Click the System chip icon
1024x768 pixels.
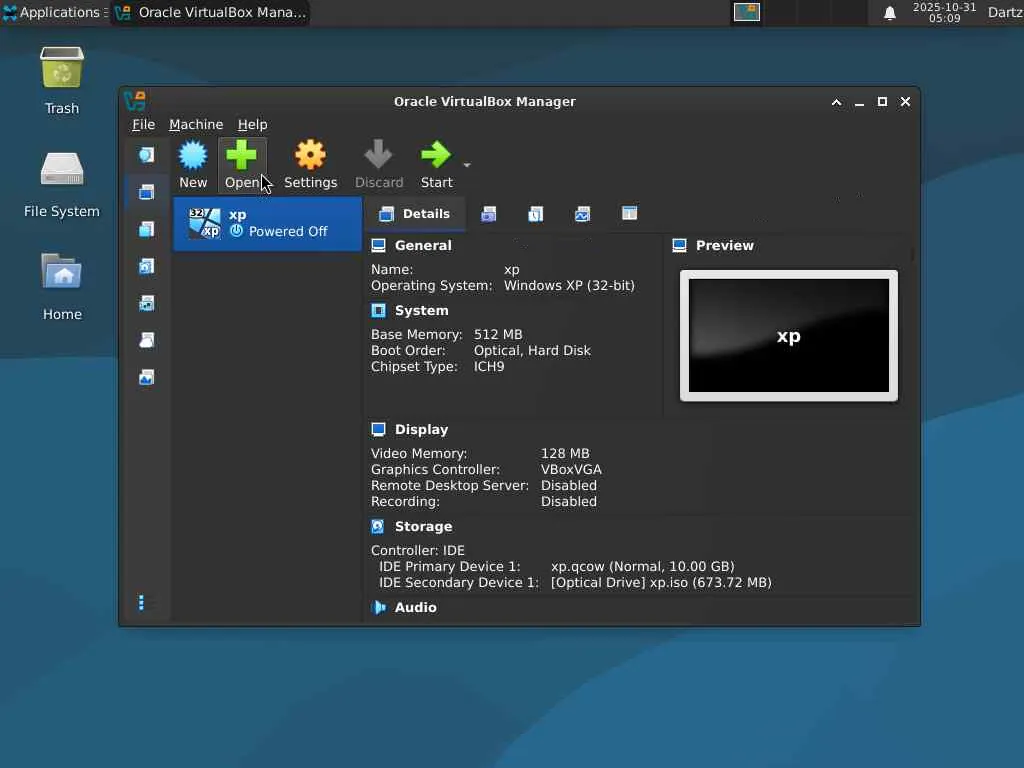pos(378,311)
